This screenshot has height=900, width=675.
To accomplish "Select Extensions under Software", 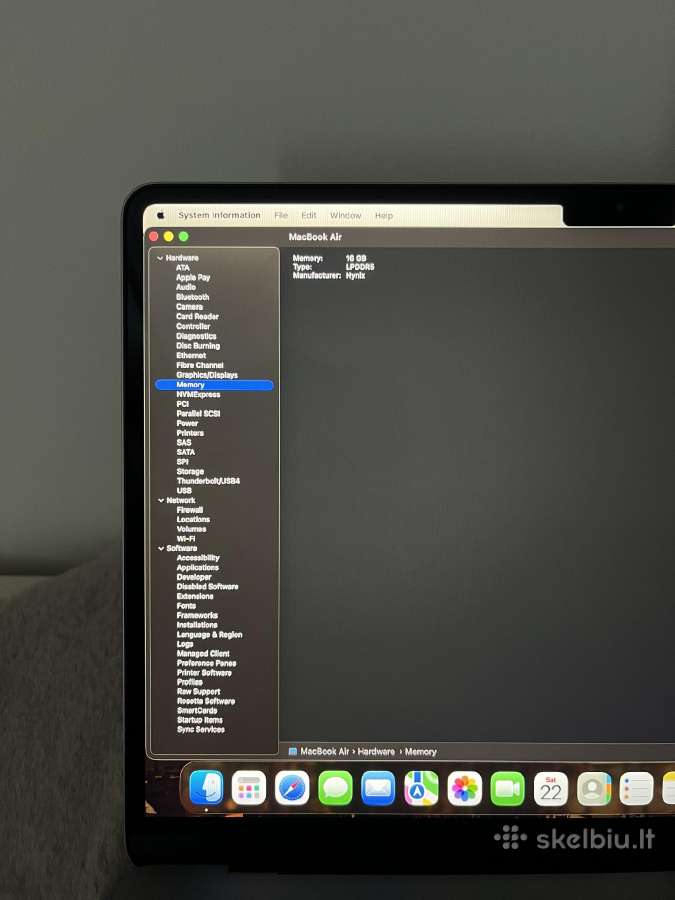I will click(195, 596).
